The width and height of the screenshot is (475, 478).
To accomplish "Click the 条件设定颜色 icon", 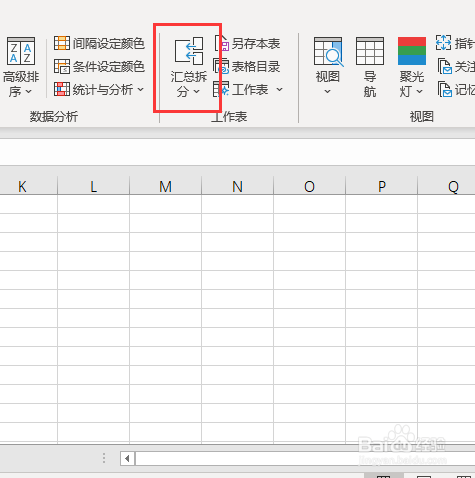I will [x=62, y=66].
